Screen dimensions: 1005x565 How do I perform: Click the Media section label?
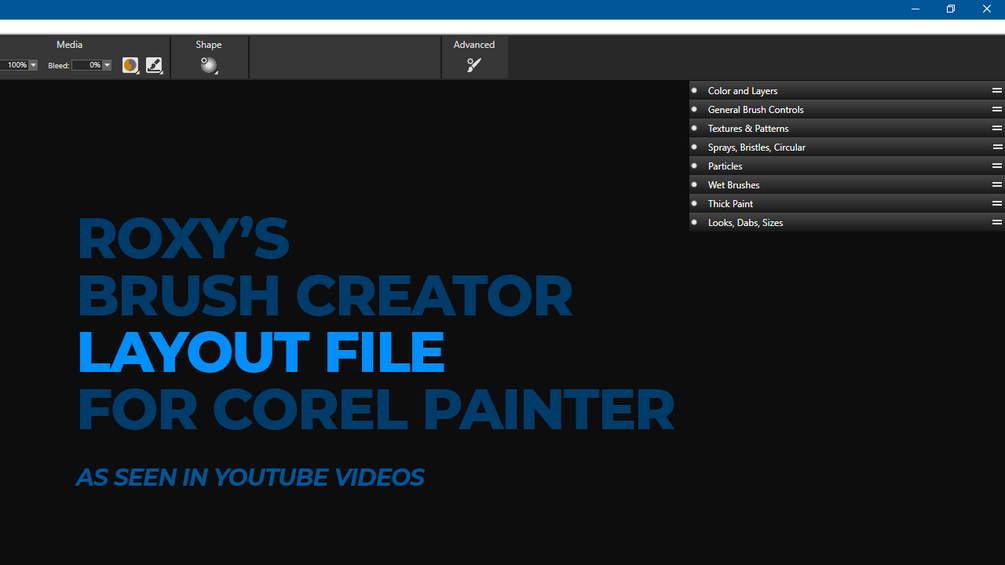coord(69,44)
